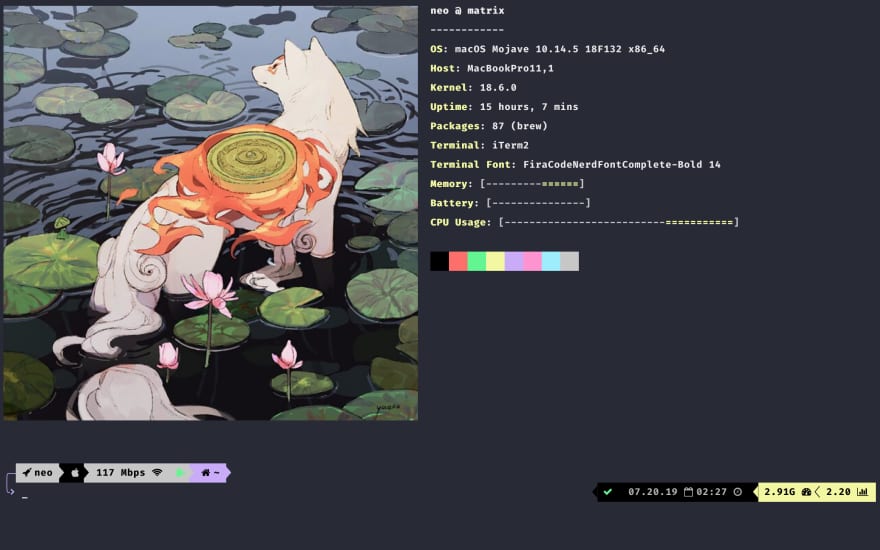Click the green status dot in prompt

click(x=180, y=473)
